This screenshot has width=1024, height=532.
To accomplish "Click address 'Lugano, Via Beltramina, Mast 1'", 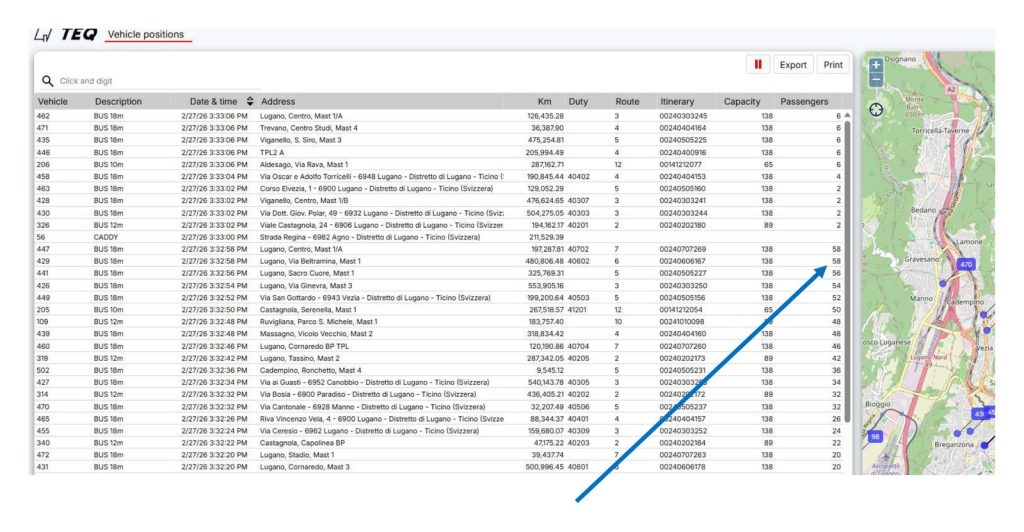I will (x=310, y=261).
